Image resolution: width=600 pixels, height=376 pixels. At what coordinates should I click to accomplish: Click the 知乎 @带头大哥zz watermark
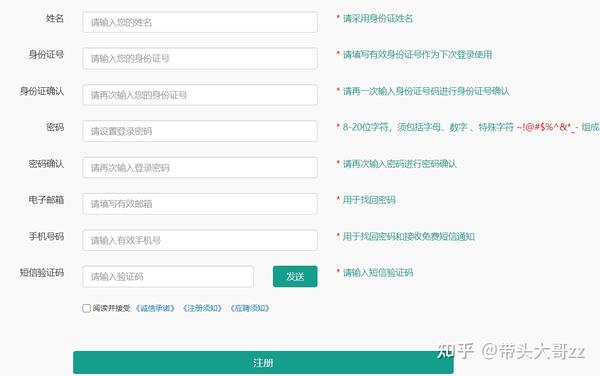(511, 351)
